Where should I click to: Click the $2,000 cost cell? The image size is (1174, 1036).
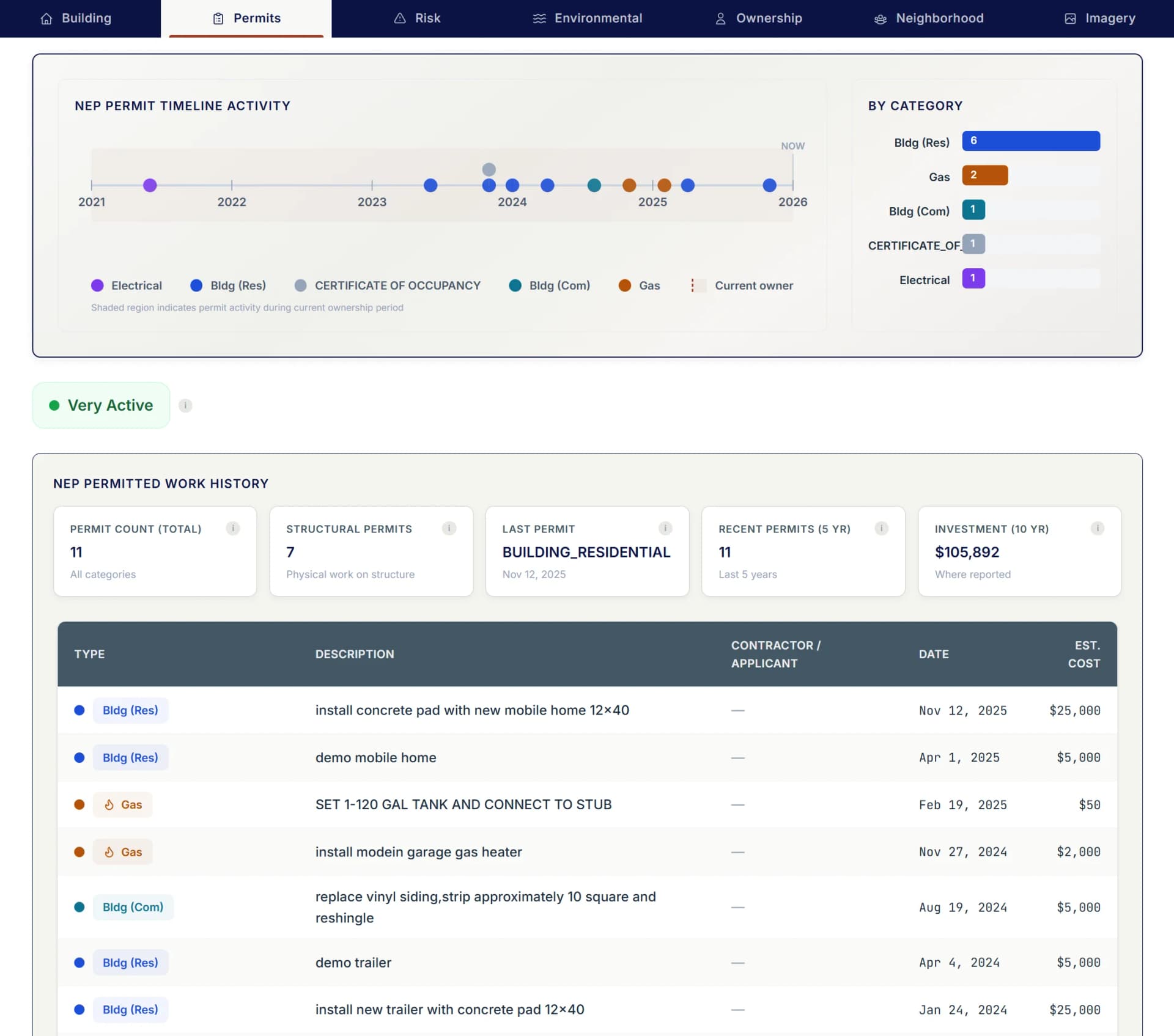click(x=1078, y=852)
